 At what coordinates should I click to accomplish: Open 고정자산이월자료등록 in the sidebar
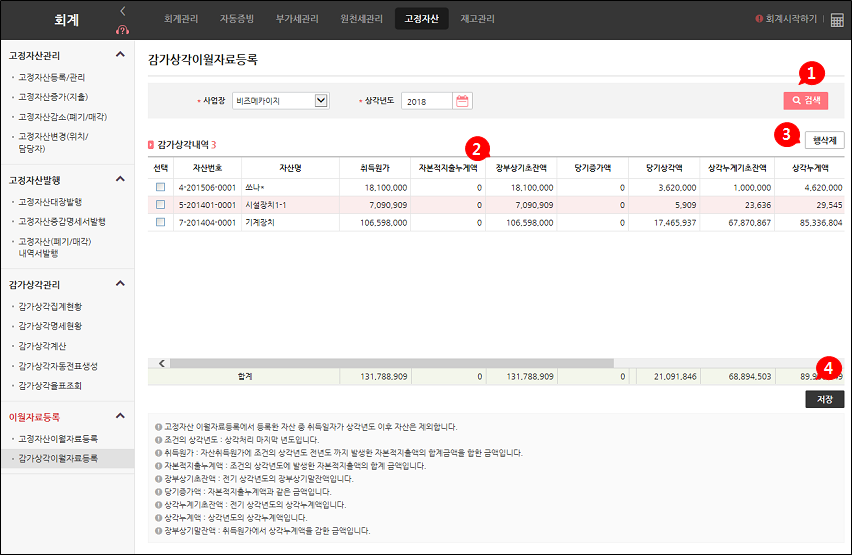click(58, 439)
